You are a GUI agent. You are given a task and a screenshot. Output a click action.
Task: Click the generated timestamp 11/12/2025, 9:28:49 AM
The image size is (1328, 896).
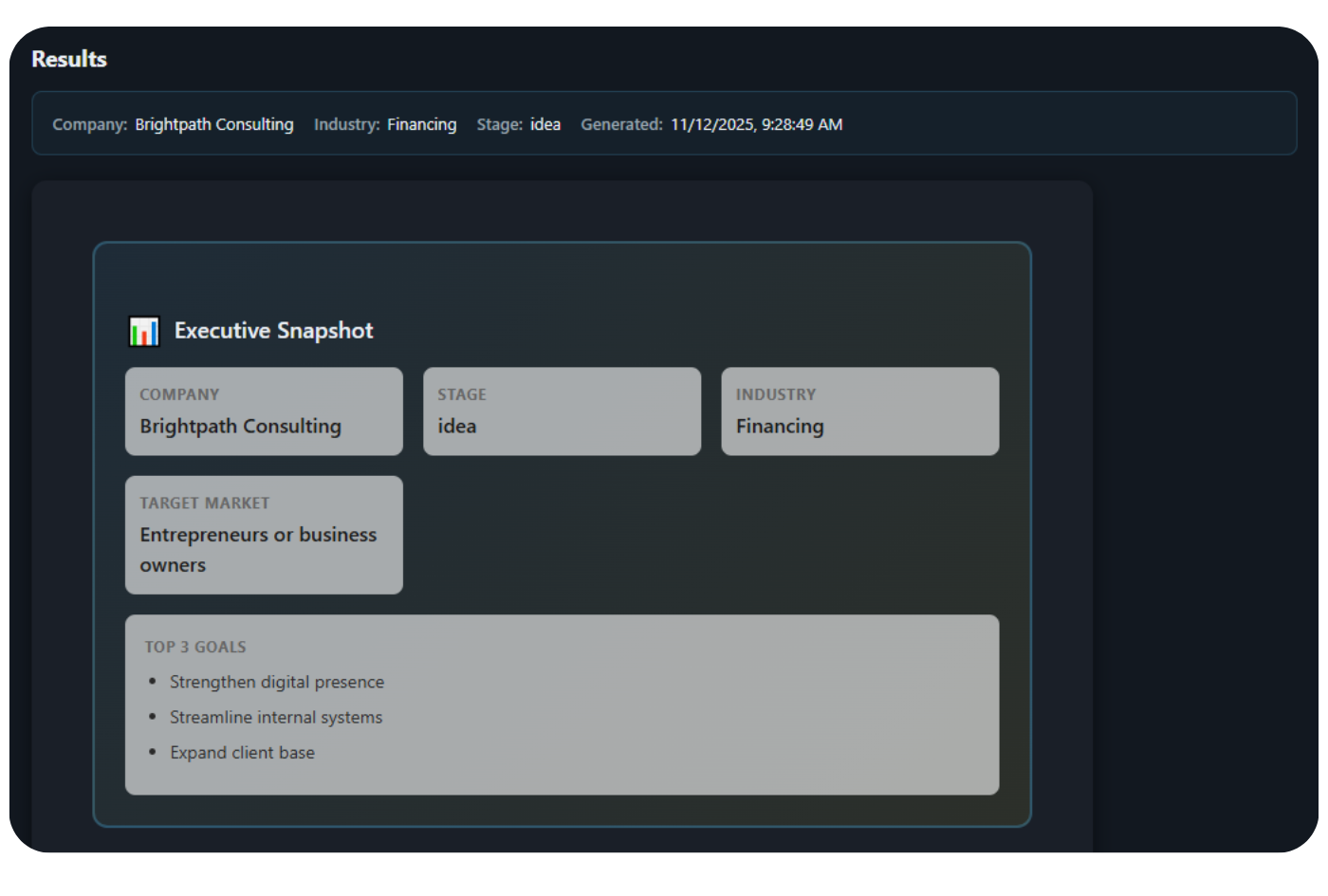tap(756, 124)
